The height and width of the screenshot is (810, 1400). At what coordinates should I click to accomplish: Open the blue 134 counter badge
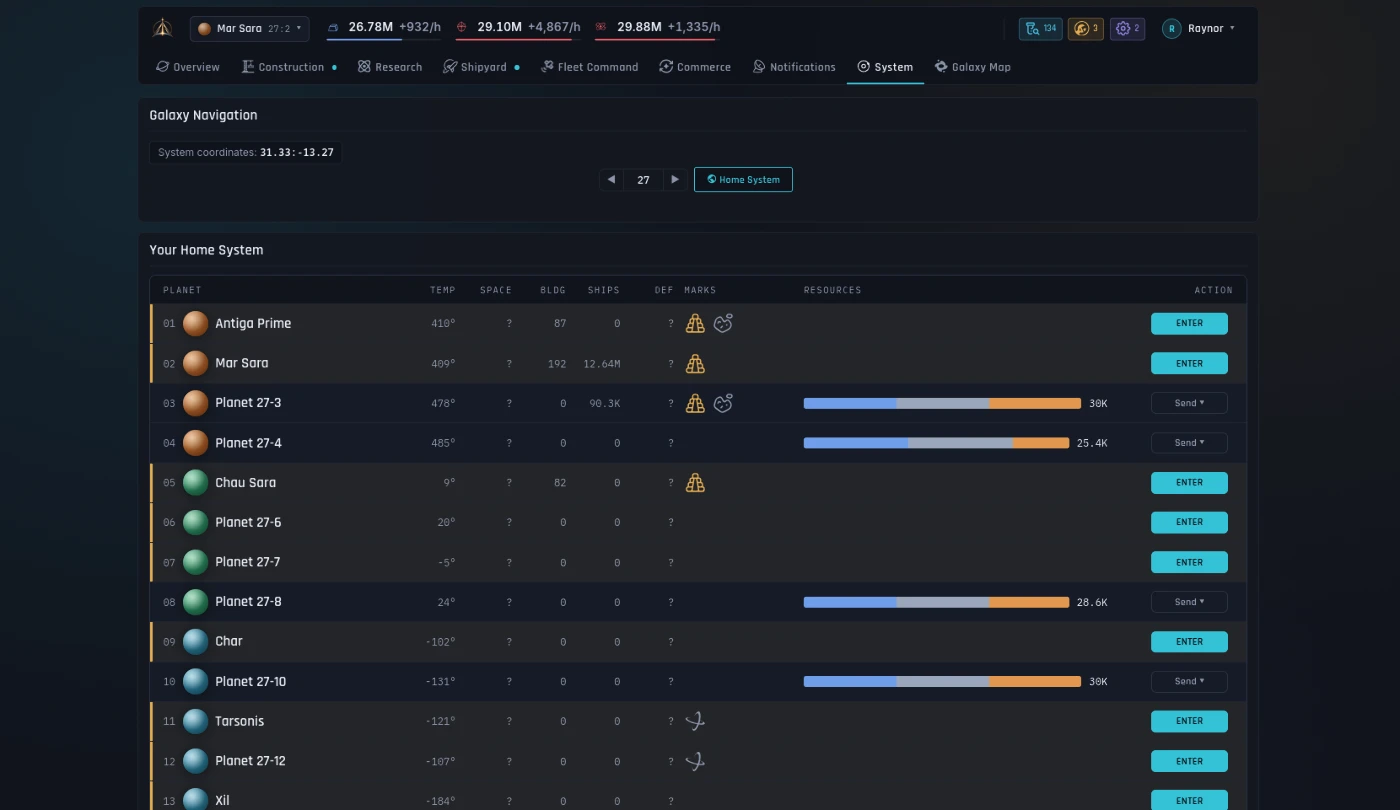point(1041,29)
